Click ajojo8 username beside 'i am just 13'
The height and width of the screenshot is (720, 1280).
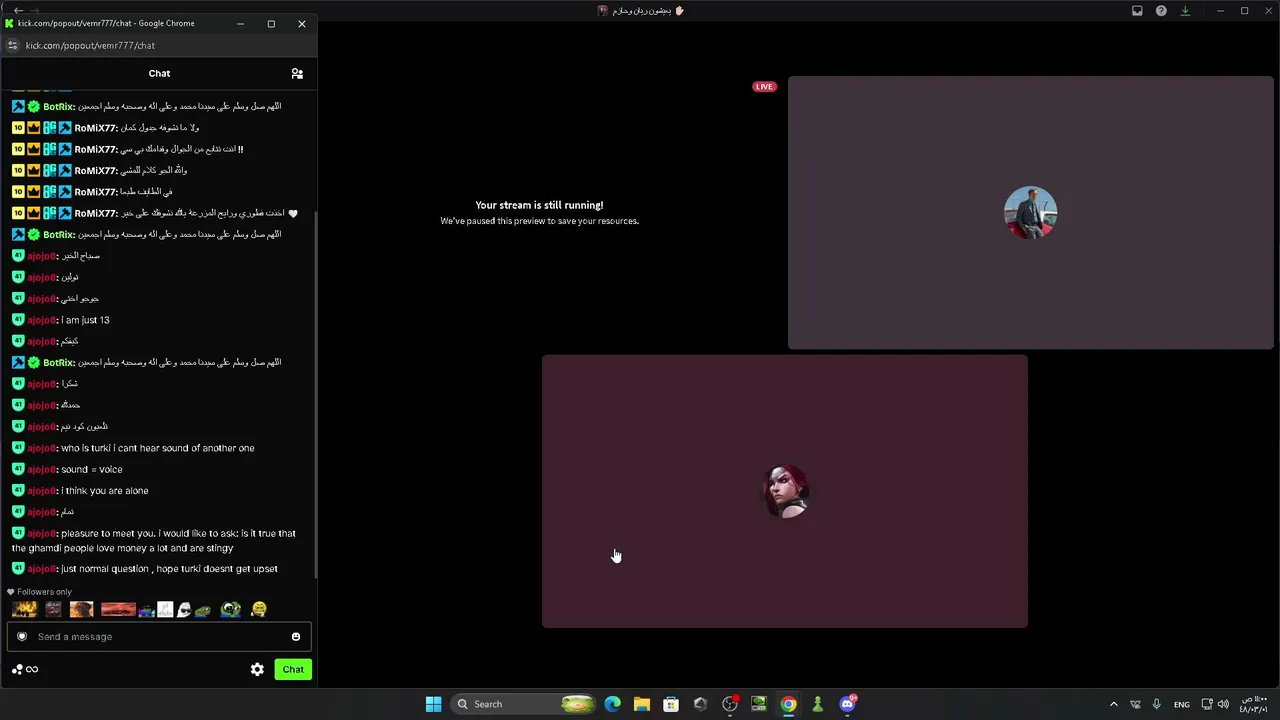[42, 320]
